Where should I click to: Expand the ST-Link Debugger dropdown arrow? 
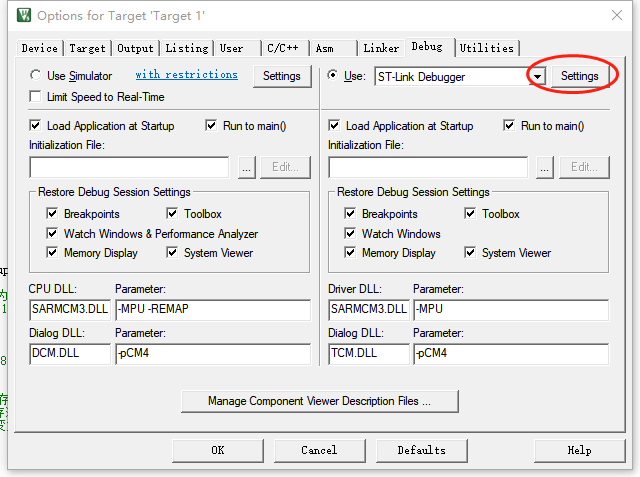point(538,77)
